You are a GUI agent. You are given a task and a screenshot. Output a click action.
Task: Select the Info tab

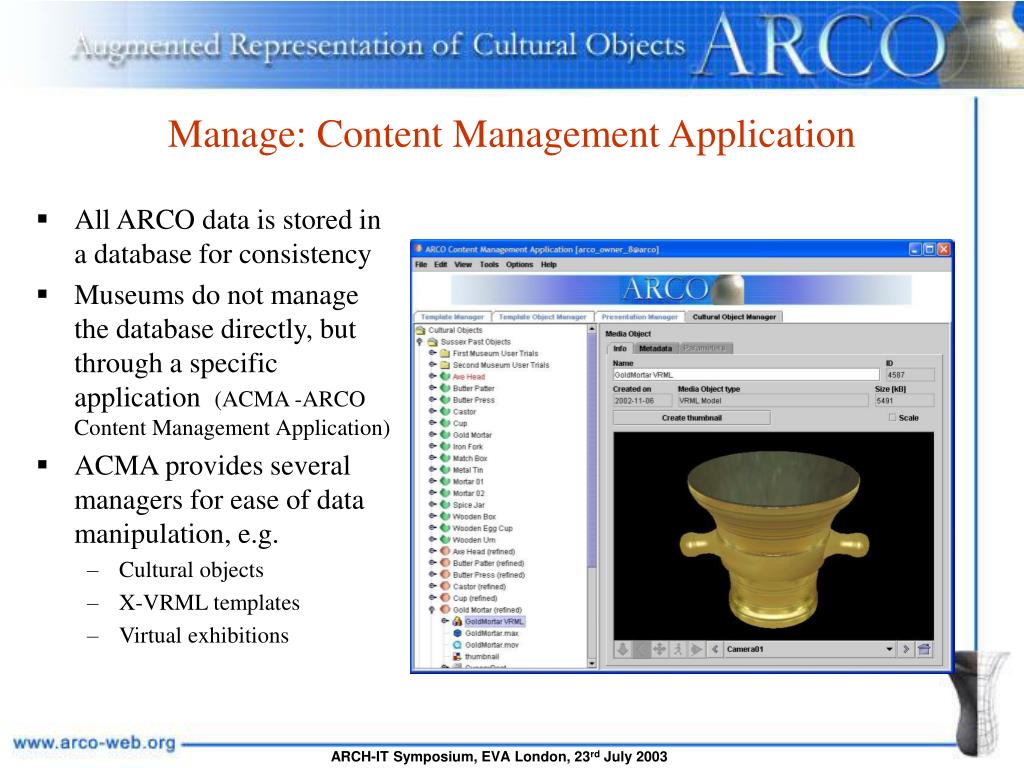[x=620, y=349]
